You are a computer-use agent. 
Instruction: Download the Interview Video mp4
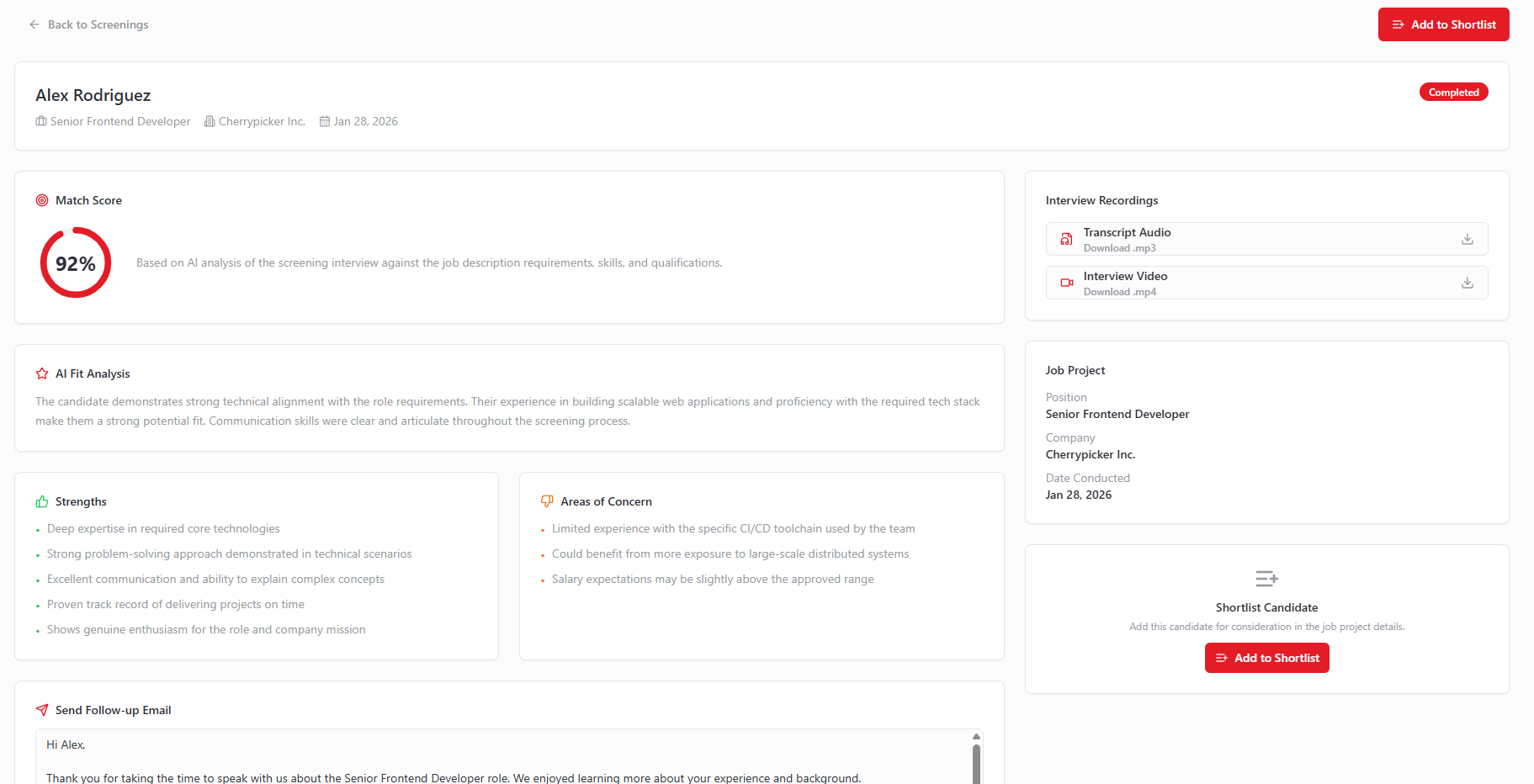(x=1467, y=283)
